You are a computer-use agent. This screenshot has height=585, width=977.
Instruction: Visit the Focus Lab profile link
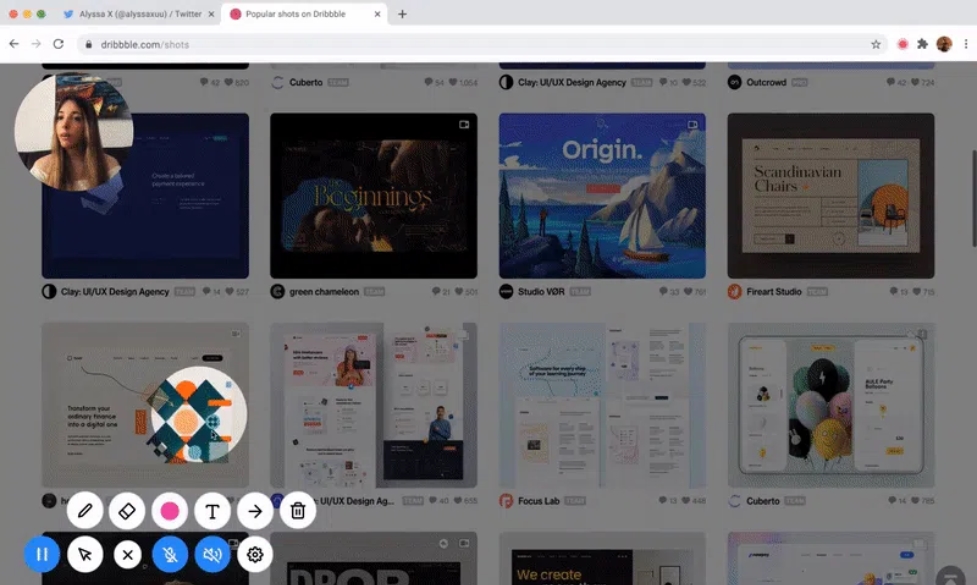tap(538, 501)
